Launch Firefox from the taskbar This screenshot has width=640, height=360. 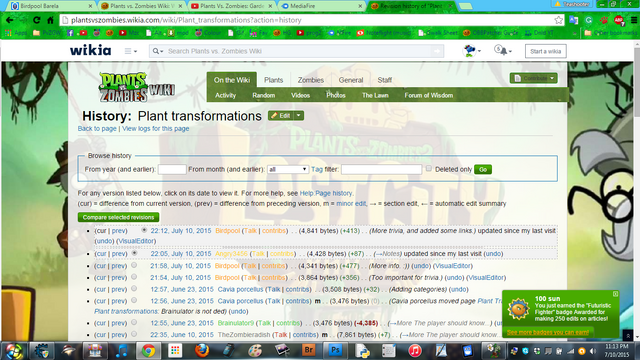click(202, 351)
